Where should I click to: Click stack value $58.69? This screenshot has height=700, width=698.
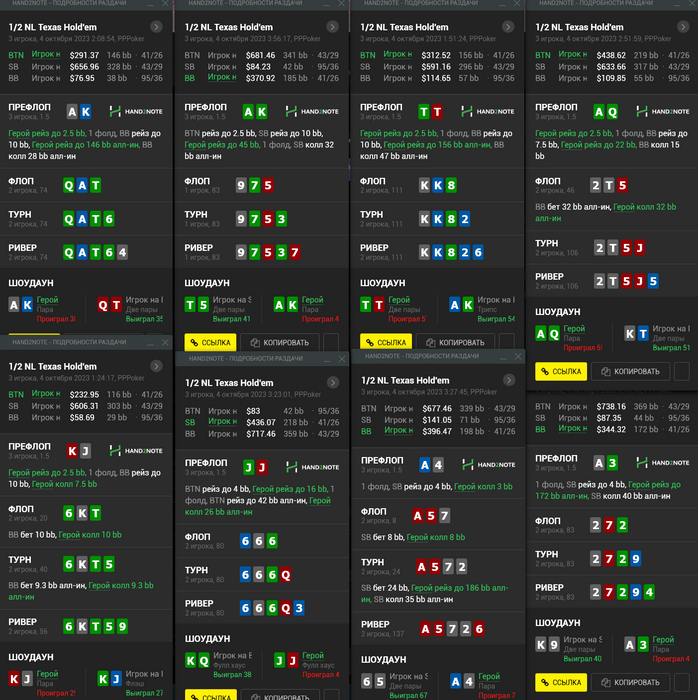pyautogui.click(x=82, y=417)
